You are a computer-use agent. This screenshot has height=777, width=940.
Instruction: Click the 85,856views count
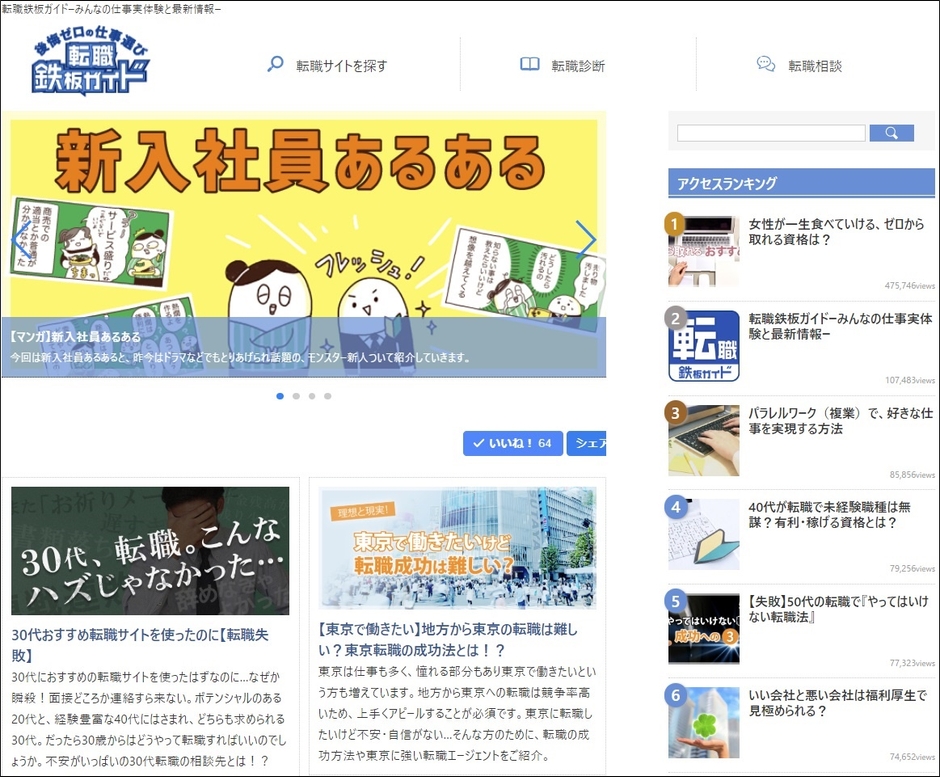(912, 474)
